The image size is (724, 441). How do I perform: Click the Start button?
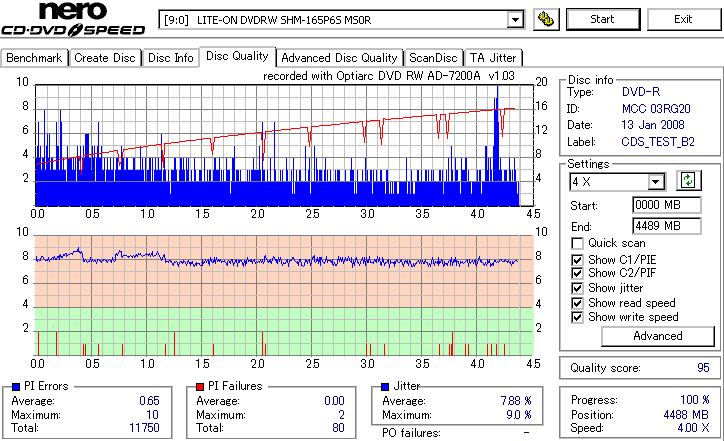(x=603, y=19)
